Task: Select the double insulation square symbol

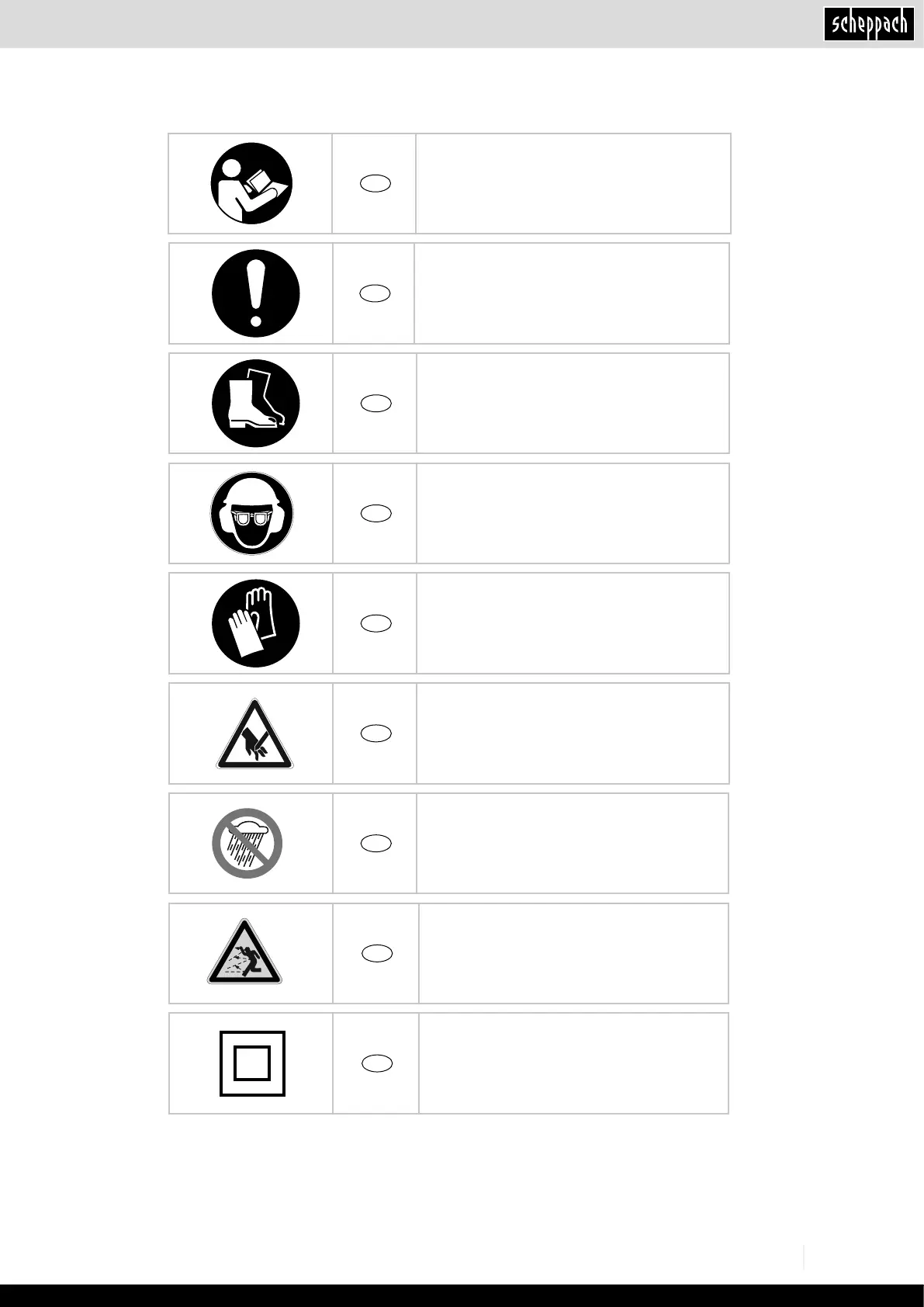Action: (x=252, y=1063)
